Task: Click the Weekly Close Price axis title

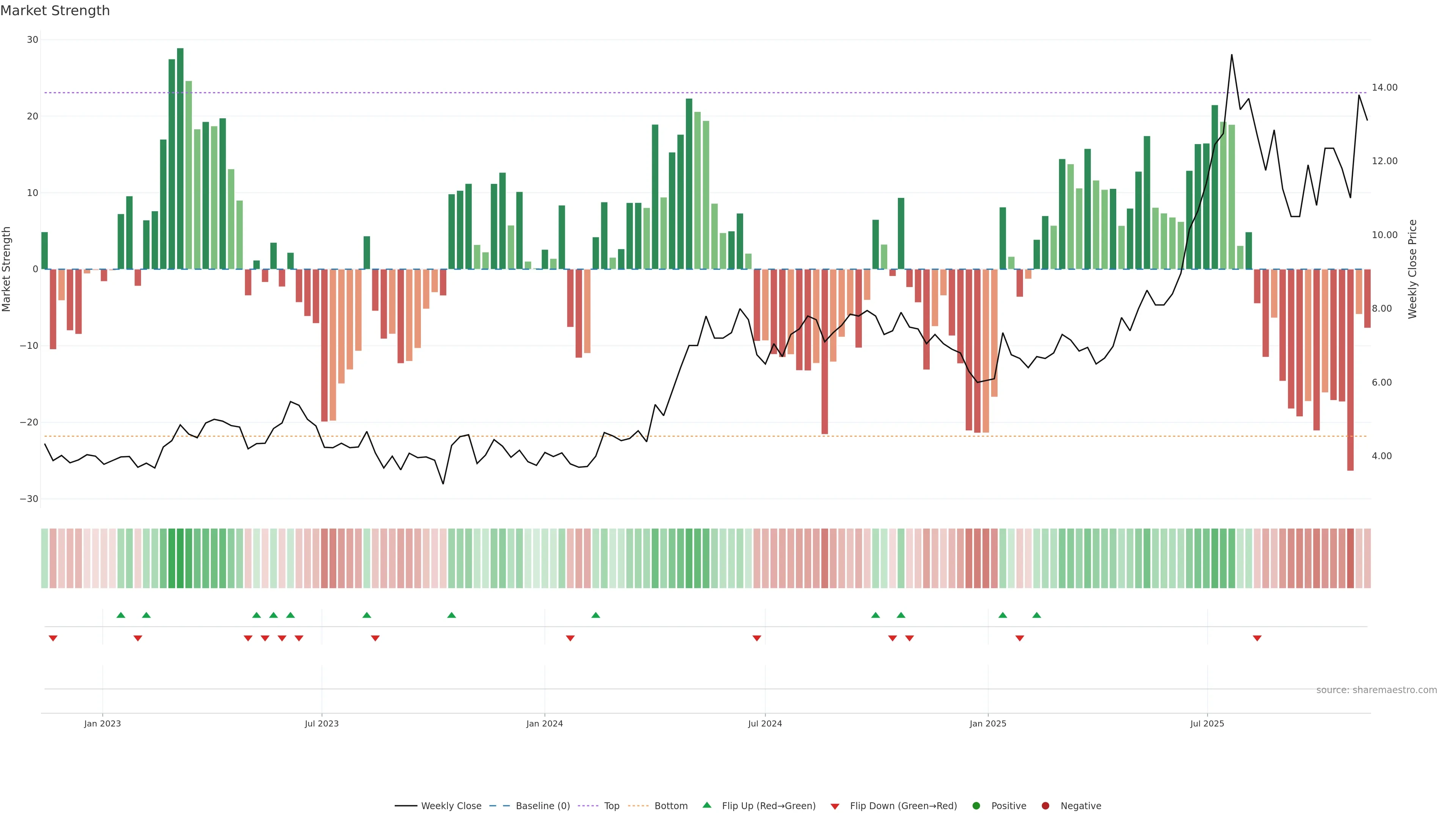Action: pos(1412,269)
